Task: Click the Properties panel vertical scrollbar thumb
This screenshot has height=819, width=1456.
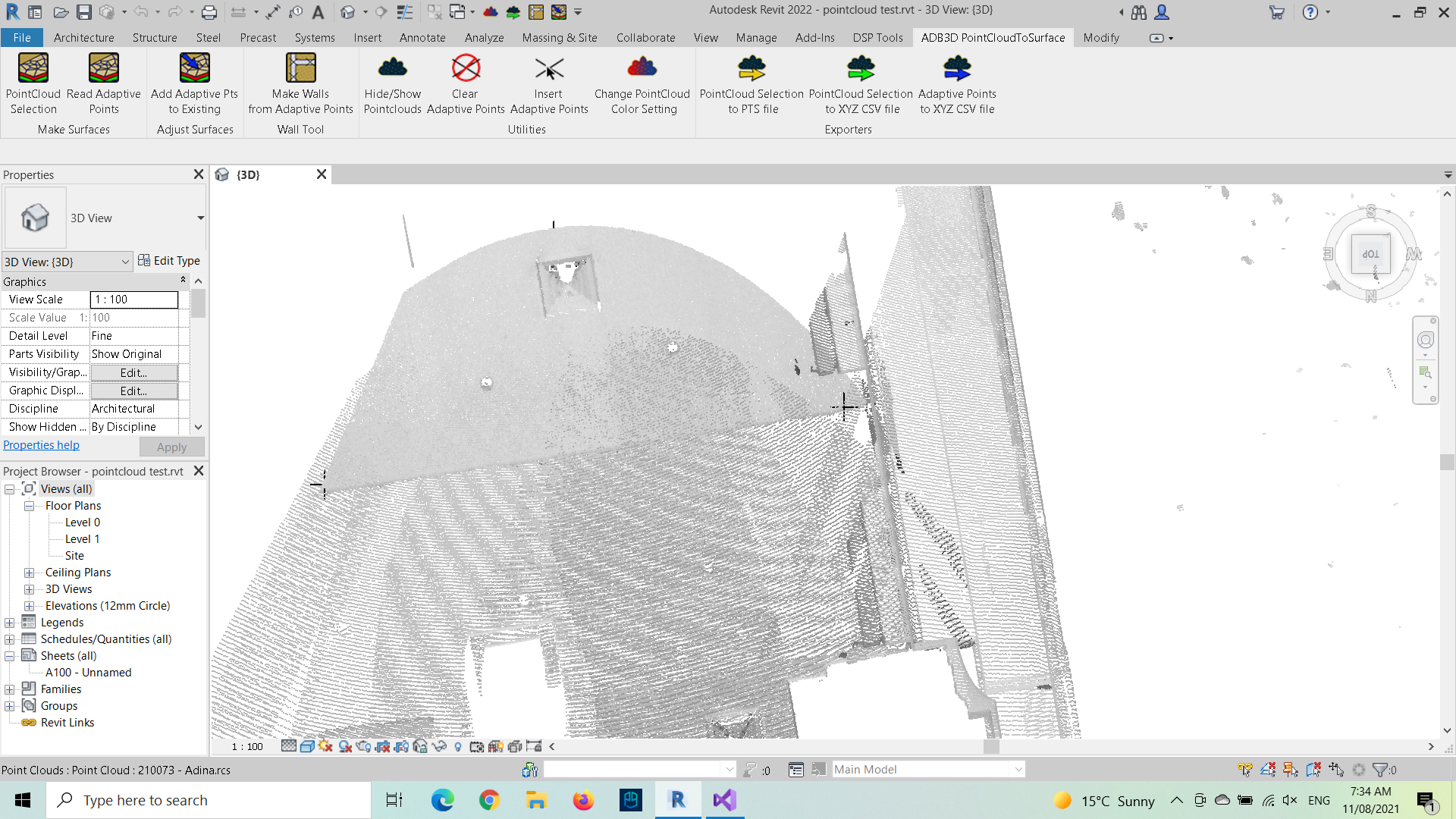Action: pyautogui.click(x=198, y=303)
